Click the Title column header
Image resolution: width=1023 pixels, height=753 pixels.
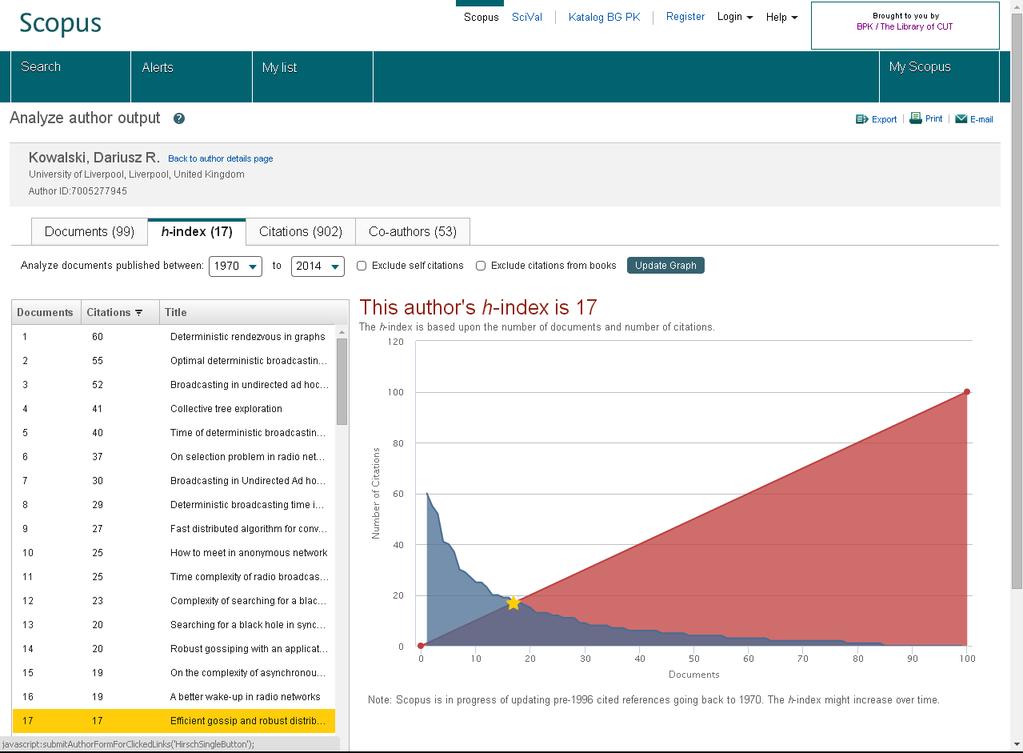click(176, 313)
